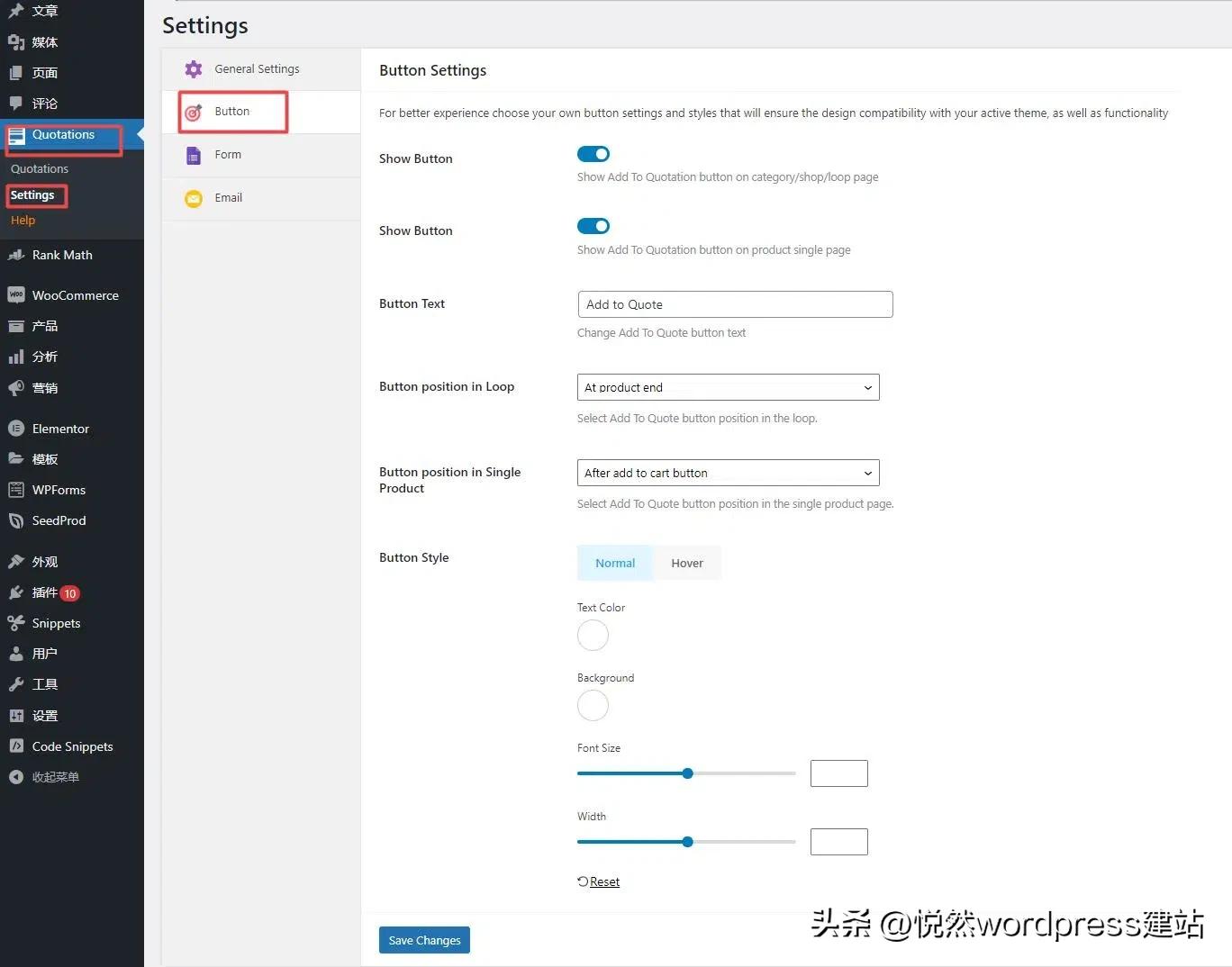Click the WooCommerce logo icon

pos(16,295)
